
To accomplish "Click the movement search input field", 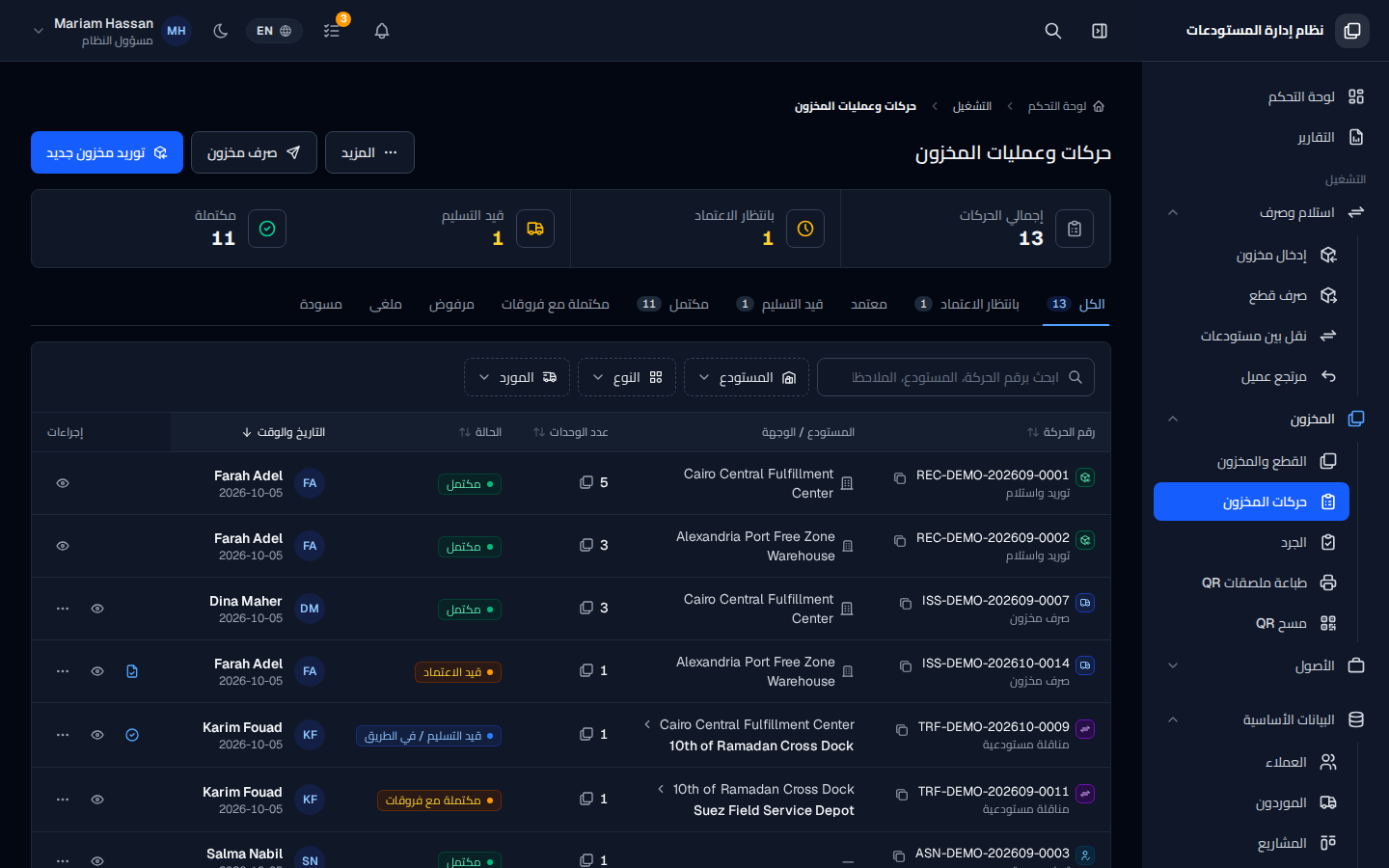I will point(956,377).
